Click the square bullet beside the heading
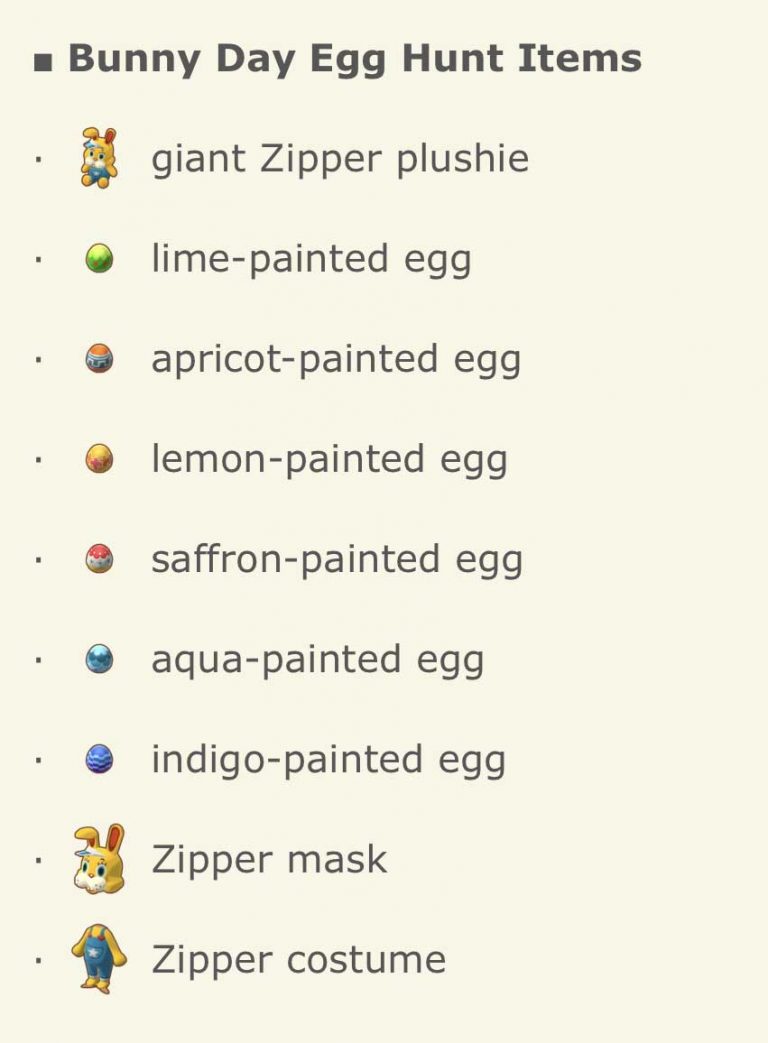This screenshot has width=768, height=1043. pyautogui.click(x=43, y=62)
